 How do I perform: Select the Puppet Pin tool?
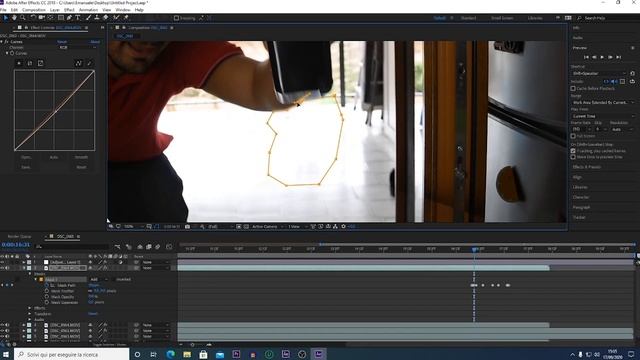(x=126, y=18)
